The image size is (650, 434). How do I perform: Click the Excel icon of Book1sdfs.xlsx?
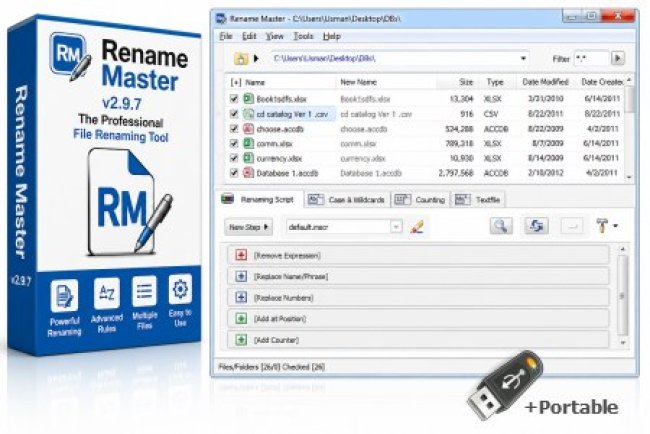pyautogui.click(x=248, y=99)
